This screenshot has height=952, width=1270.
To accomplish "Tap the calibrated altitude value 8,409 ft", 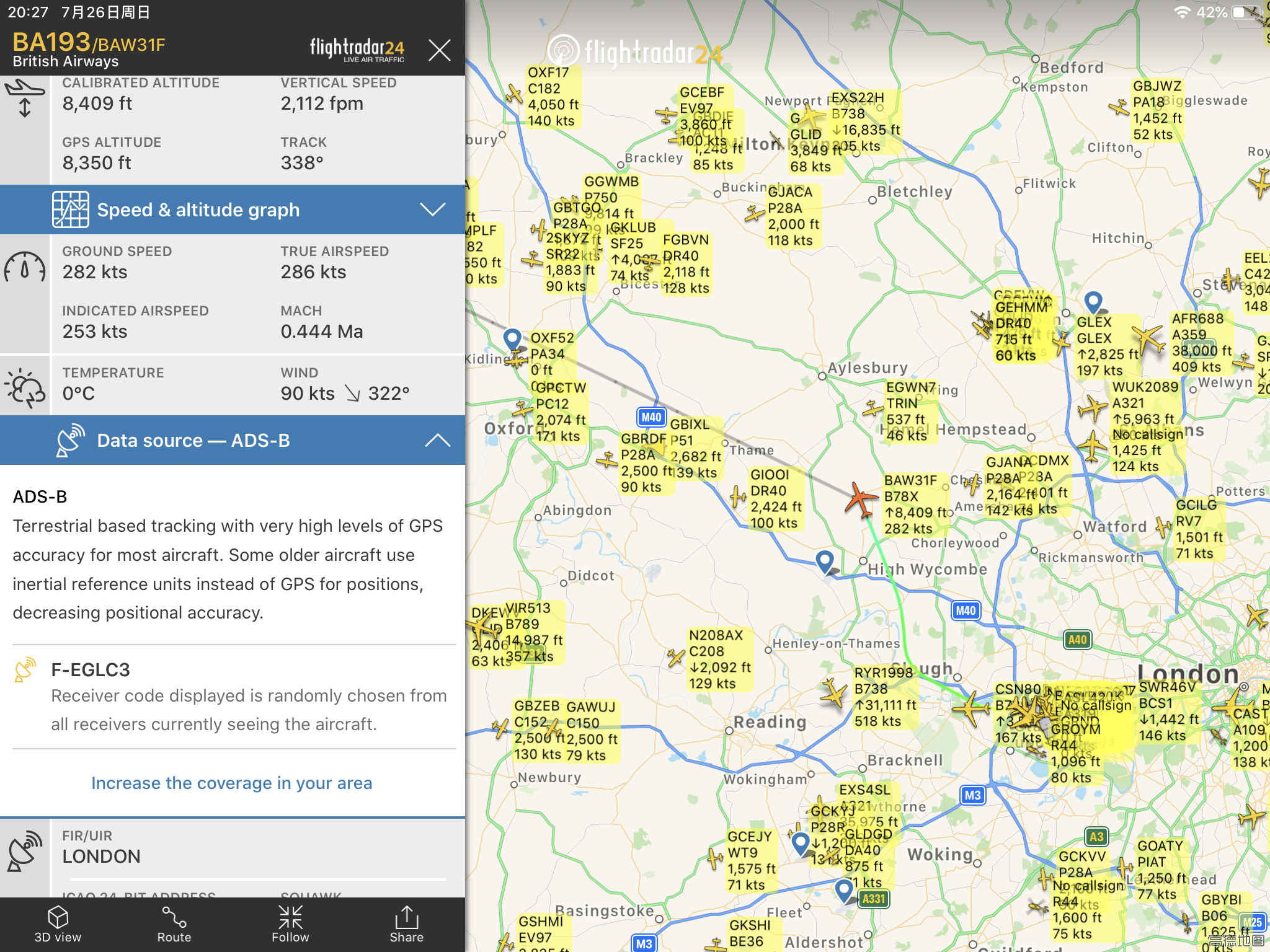I will (97, 104).
